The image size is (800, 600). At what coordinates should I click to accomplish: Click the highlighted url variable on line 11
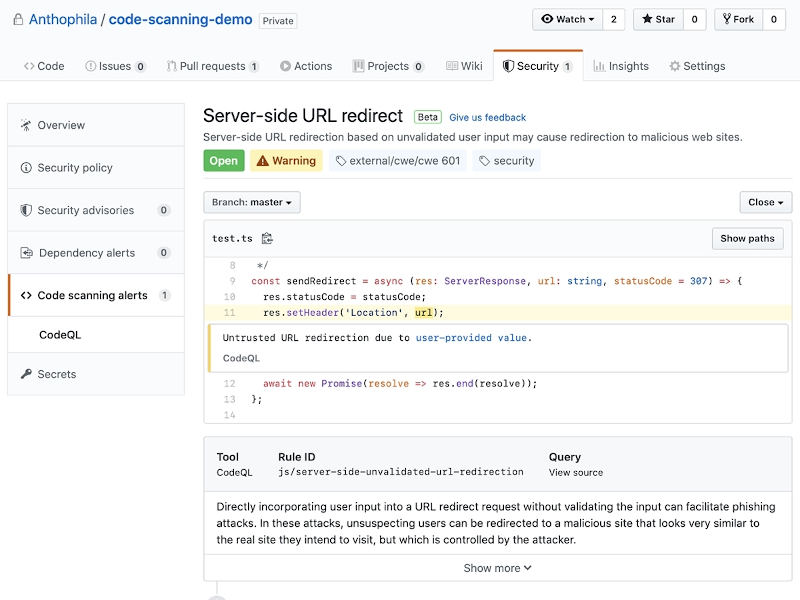tap(423, 313)
